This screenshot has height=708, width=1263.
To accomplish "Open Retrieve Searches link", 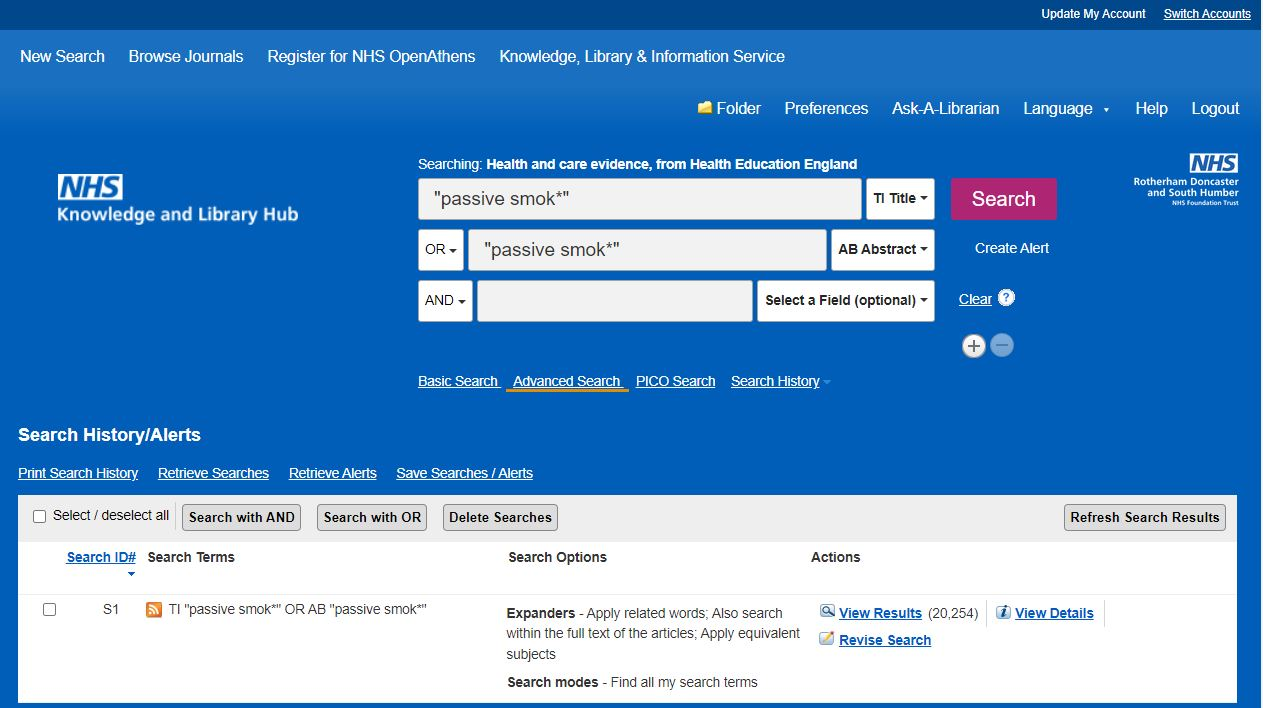I will pos(213,473).
